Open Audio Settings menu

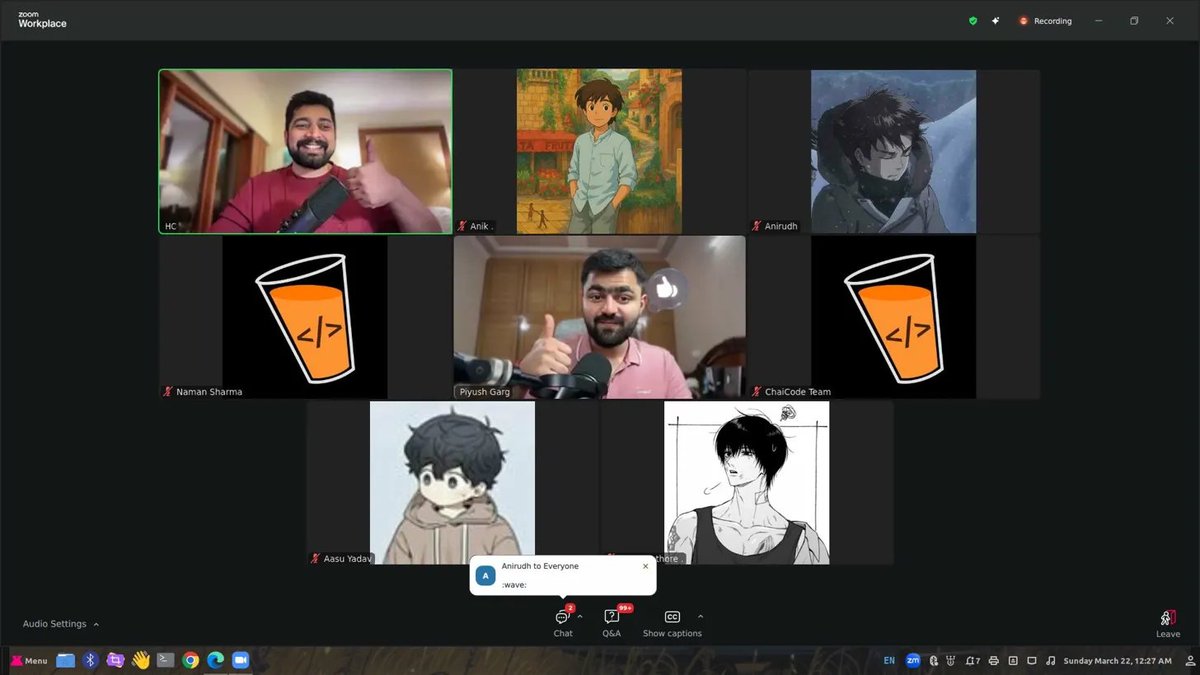[60, 624]
